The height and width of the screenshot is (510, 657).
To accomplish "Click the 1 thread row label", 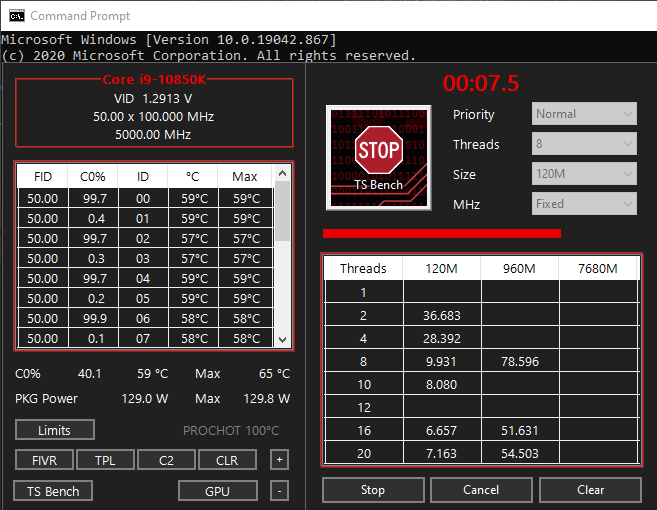I will [x=364, y=293].
